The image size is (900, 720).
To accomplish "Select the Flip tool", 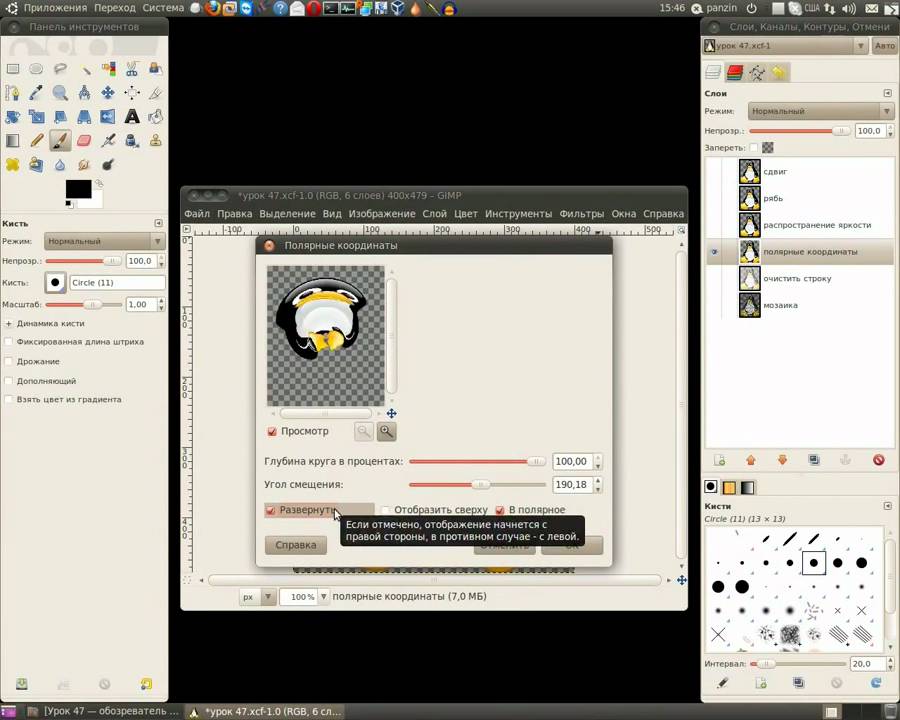I will pyautogui.click(x=108, y=117).
